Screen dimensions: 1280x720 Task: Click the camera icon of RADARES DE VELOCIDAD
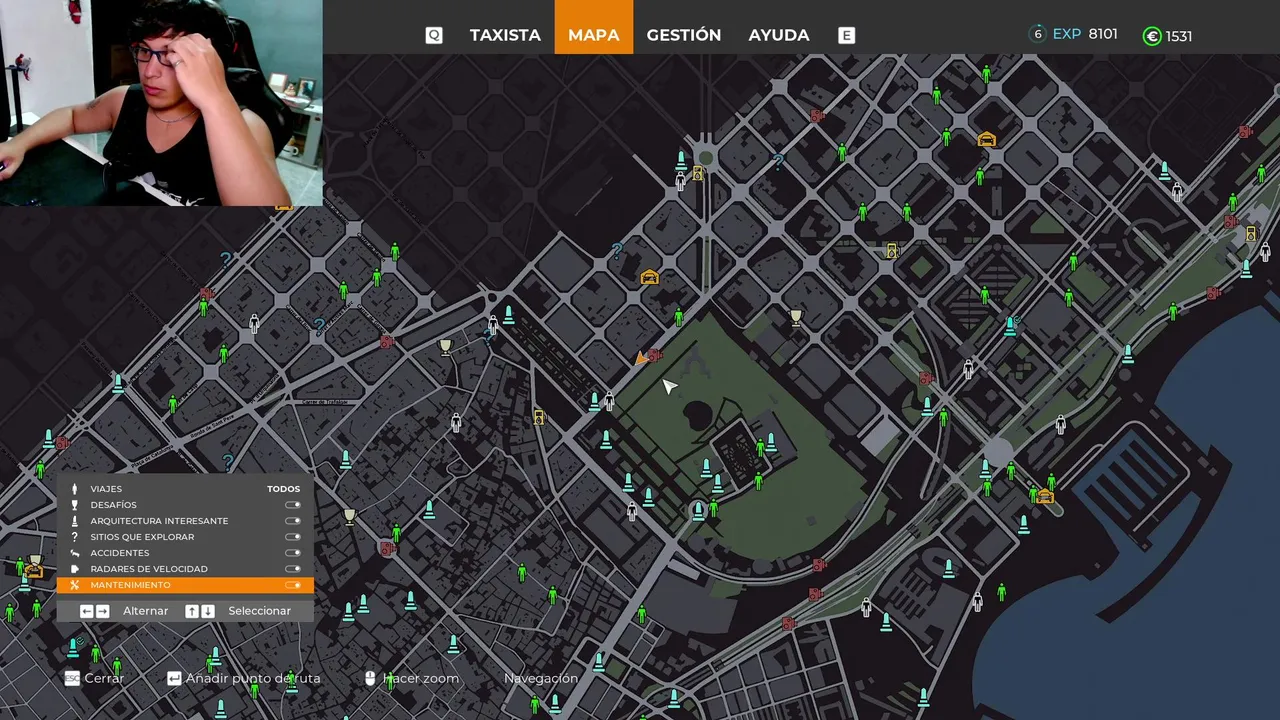74,569
